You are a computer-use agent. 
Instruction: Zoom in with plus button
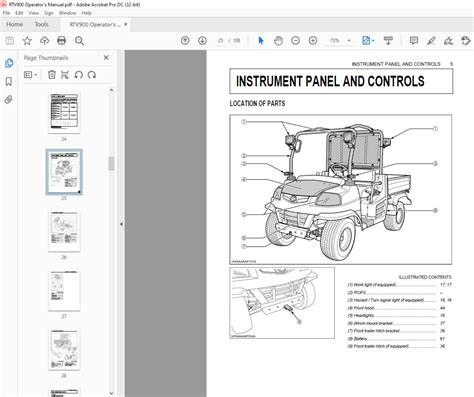313,41
